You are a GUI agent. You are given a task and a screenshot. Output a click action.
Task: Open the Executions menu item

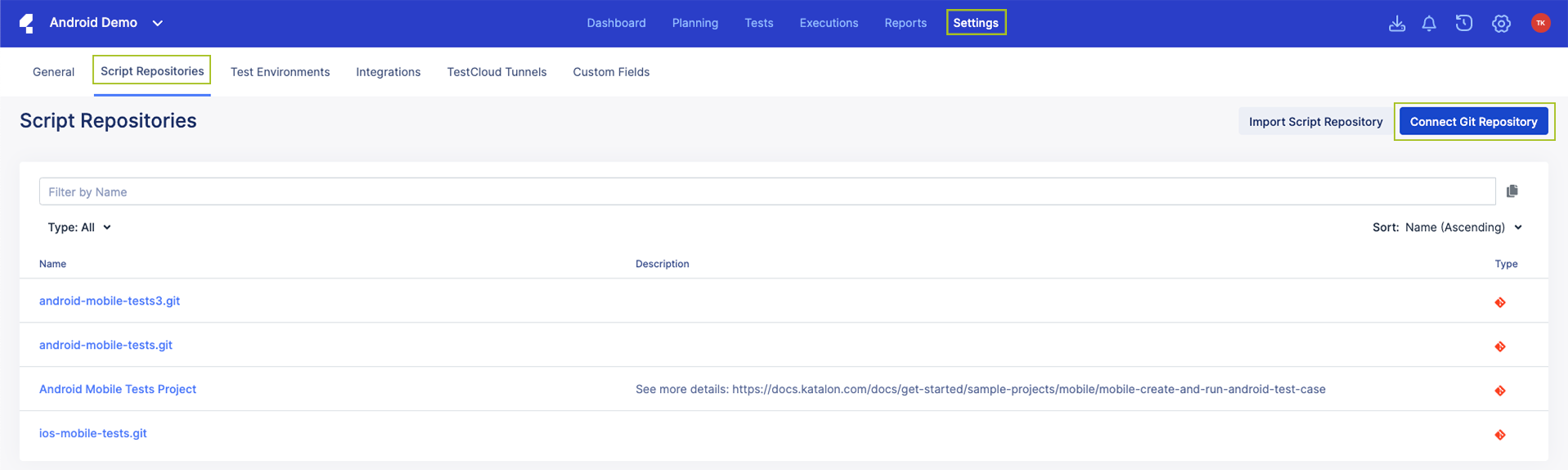[828, 23]
